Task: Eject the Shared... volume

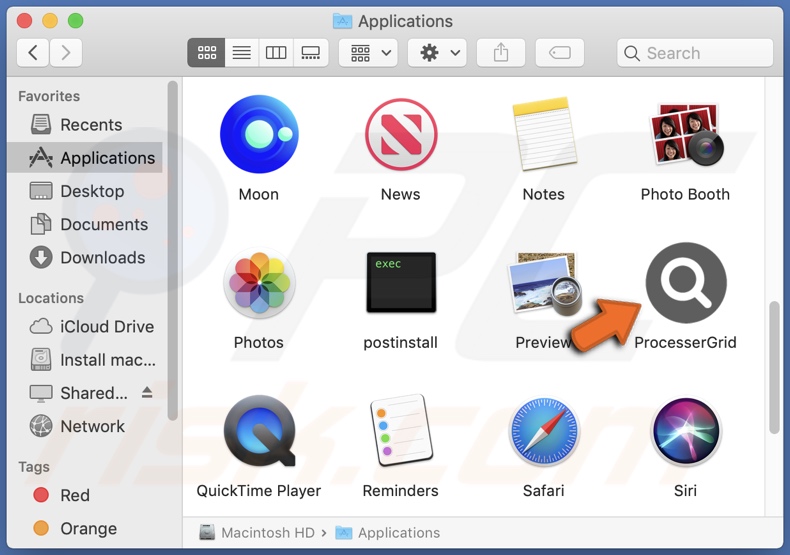Action: pyautogui.click(x=147, y=392)
